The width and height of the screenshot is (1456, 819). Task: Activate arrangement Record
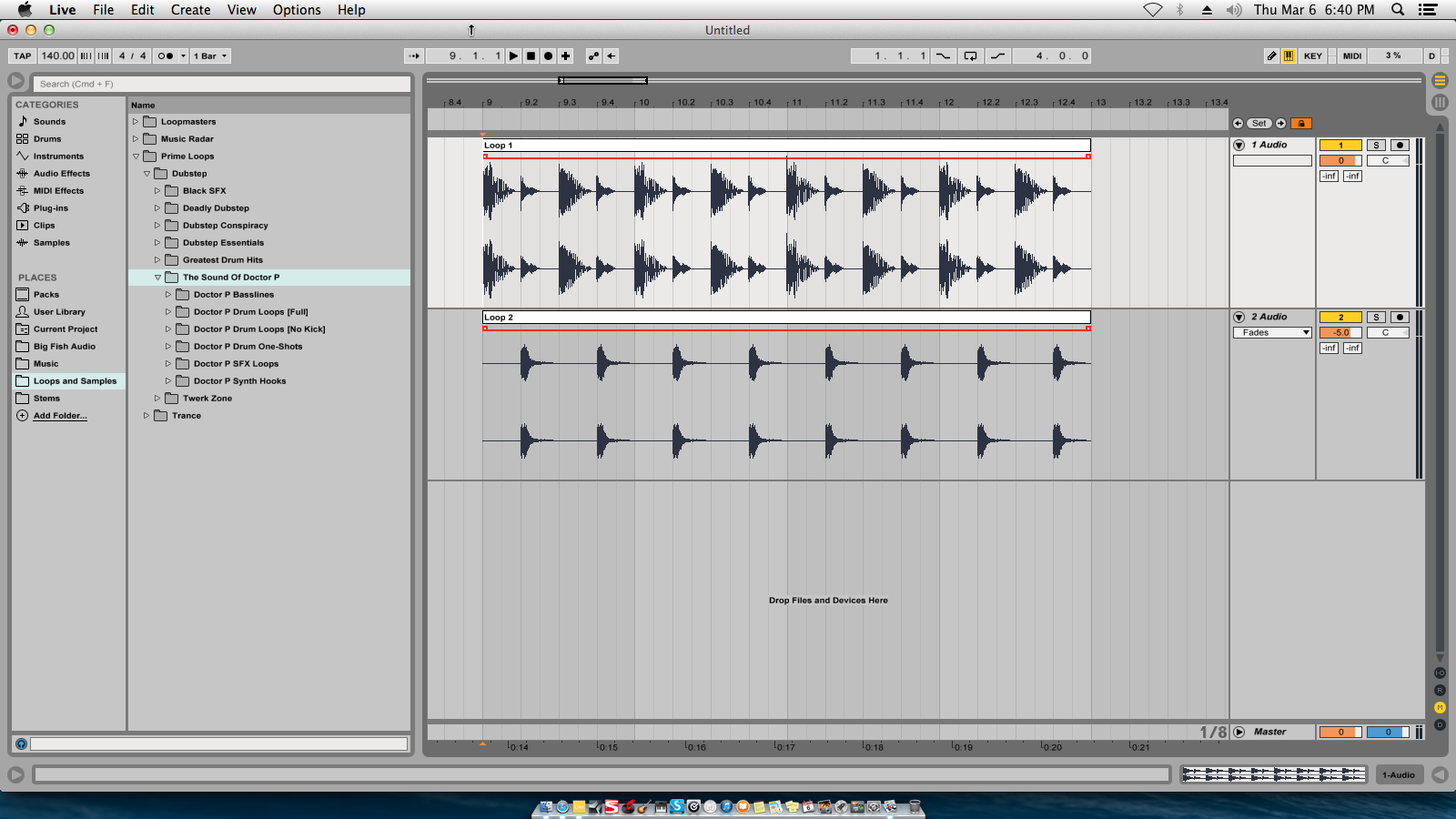pos(548,56)
